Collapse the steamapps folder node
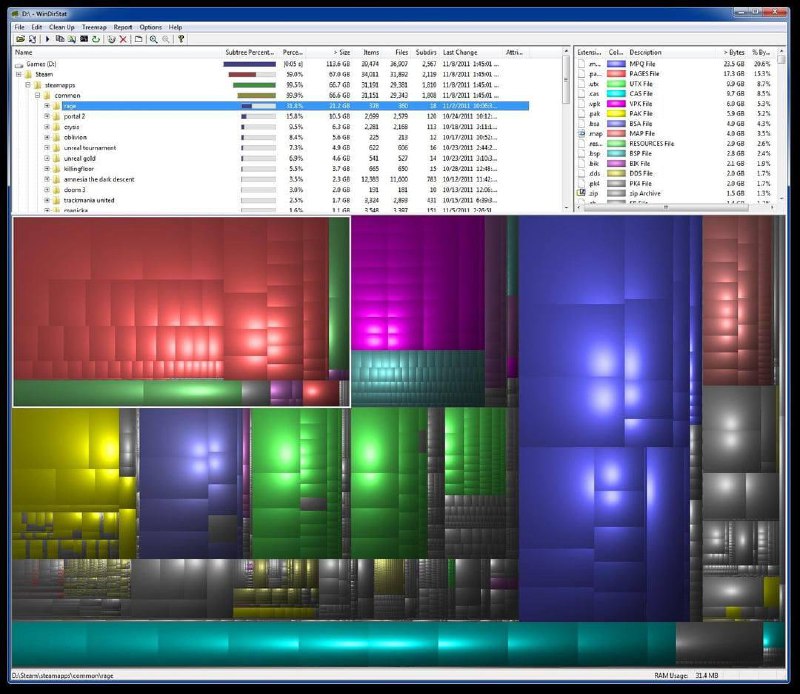The image size is (800, 694). tap(28, 85)
